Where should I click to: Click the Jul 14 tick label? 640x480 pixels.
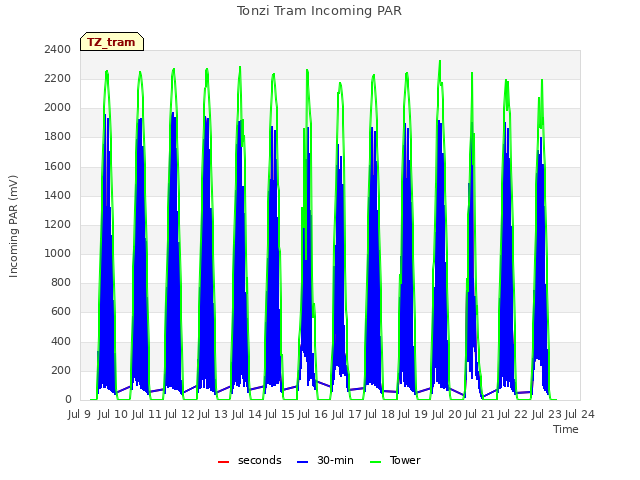(x=246, y=415)
